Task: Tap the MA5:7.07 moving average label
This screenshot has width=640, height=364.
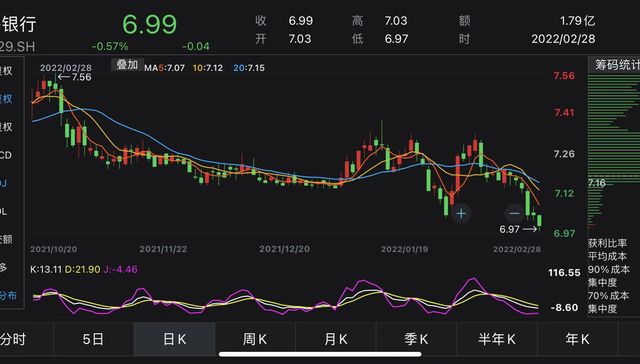Action: click(x=164, y=68)
